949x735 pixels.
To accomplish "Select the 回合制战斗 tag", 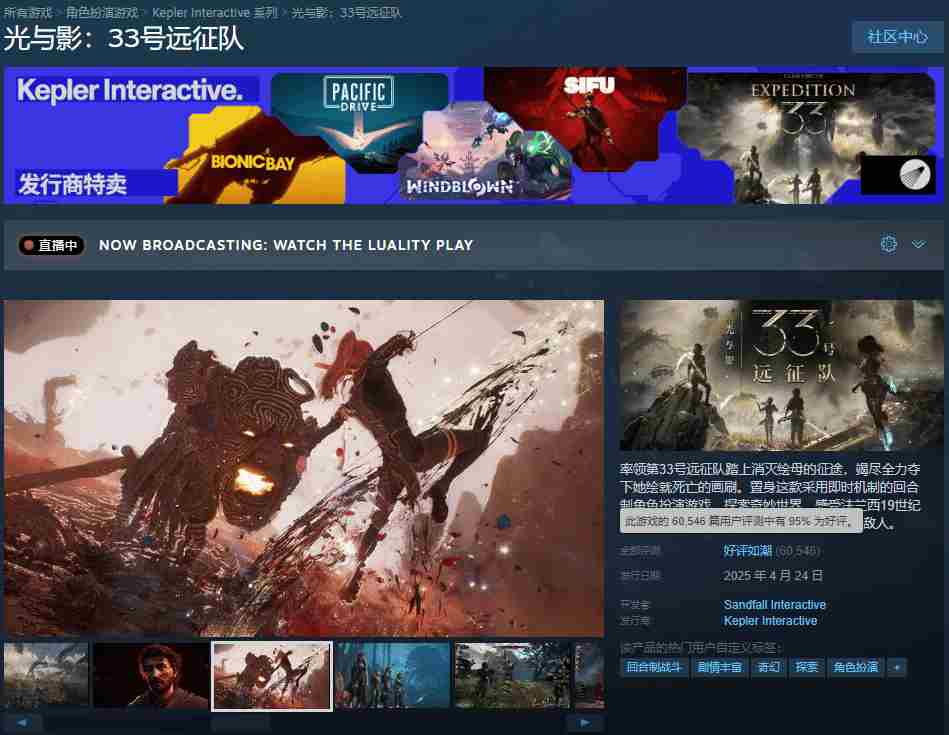I will (654, 667).
